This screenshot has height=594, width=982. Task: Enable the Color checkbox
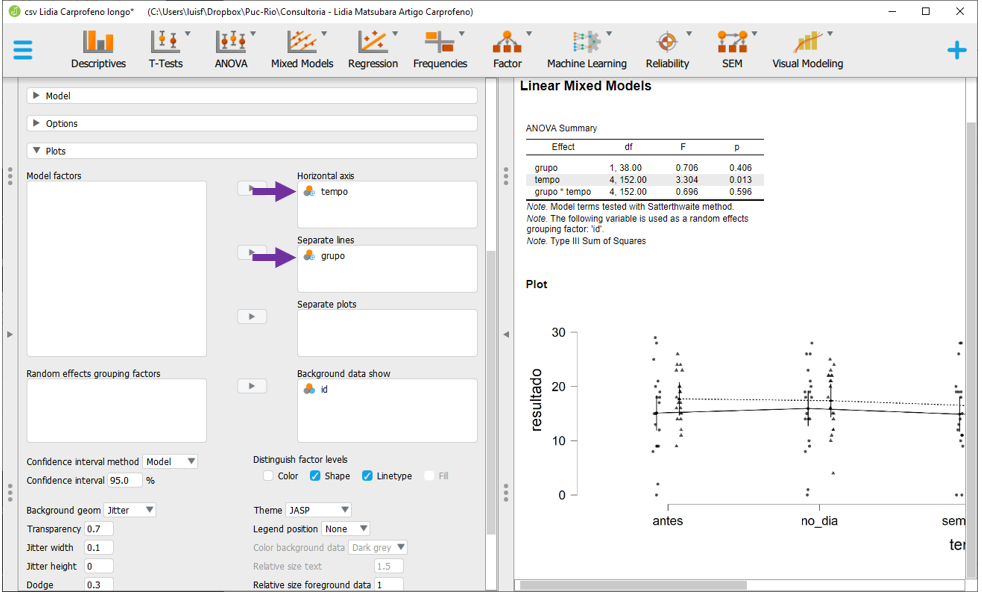(269, 476)
